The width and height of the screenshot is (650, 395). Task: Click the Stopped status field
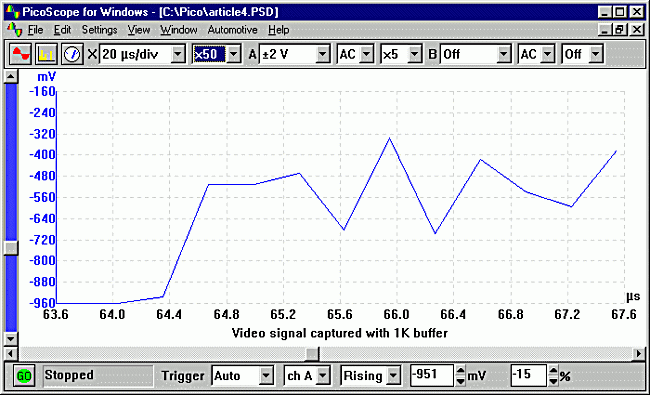point(98,376)
